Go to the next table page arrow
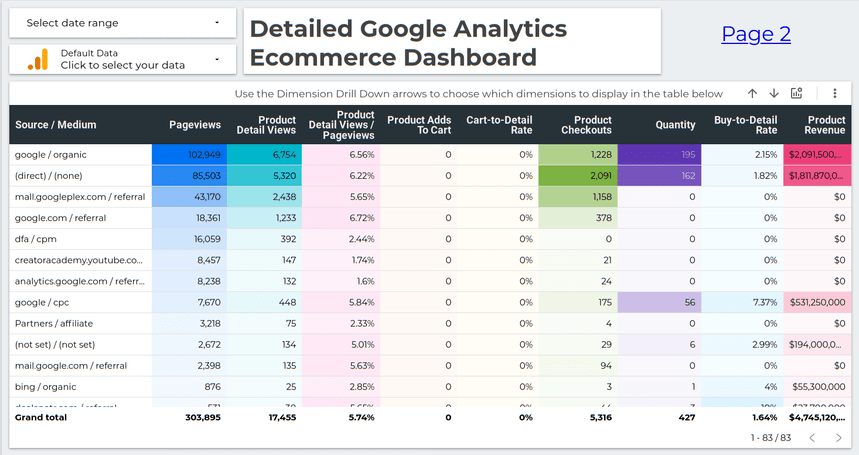This screenshot has width=859, height=455. tap(838, 438)
